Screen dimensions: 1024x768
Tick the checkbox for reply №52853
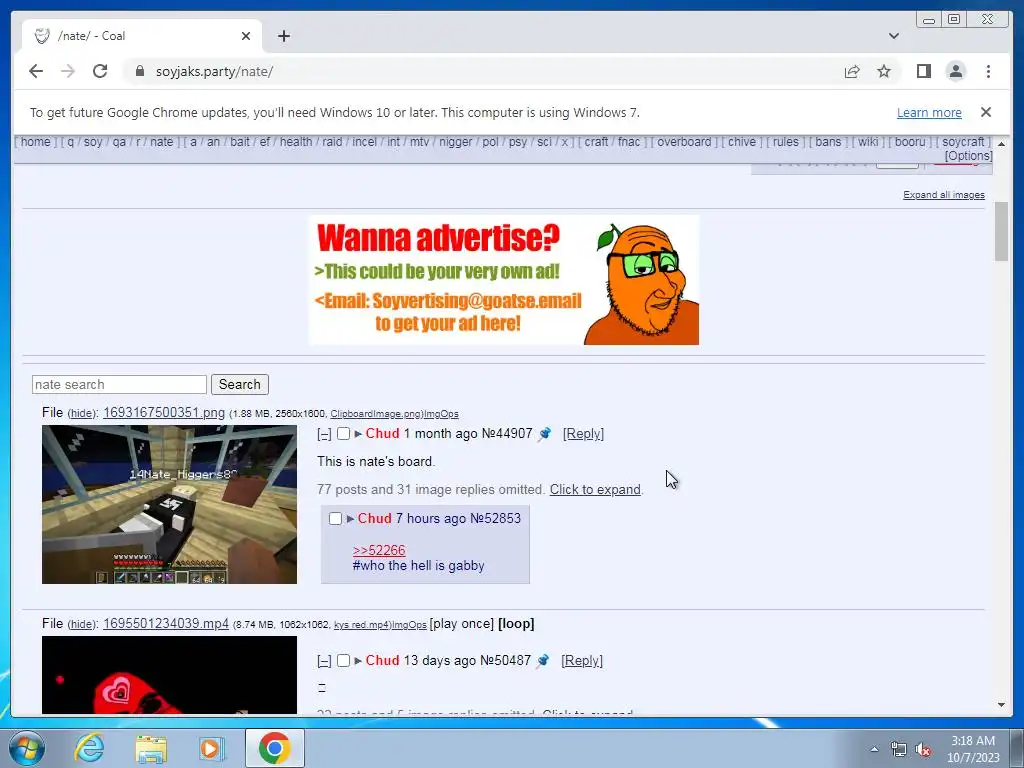[336, 519]
